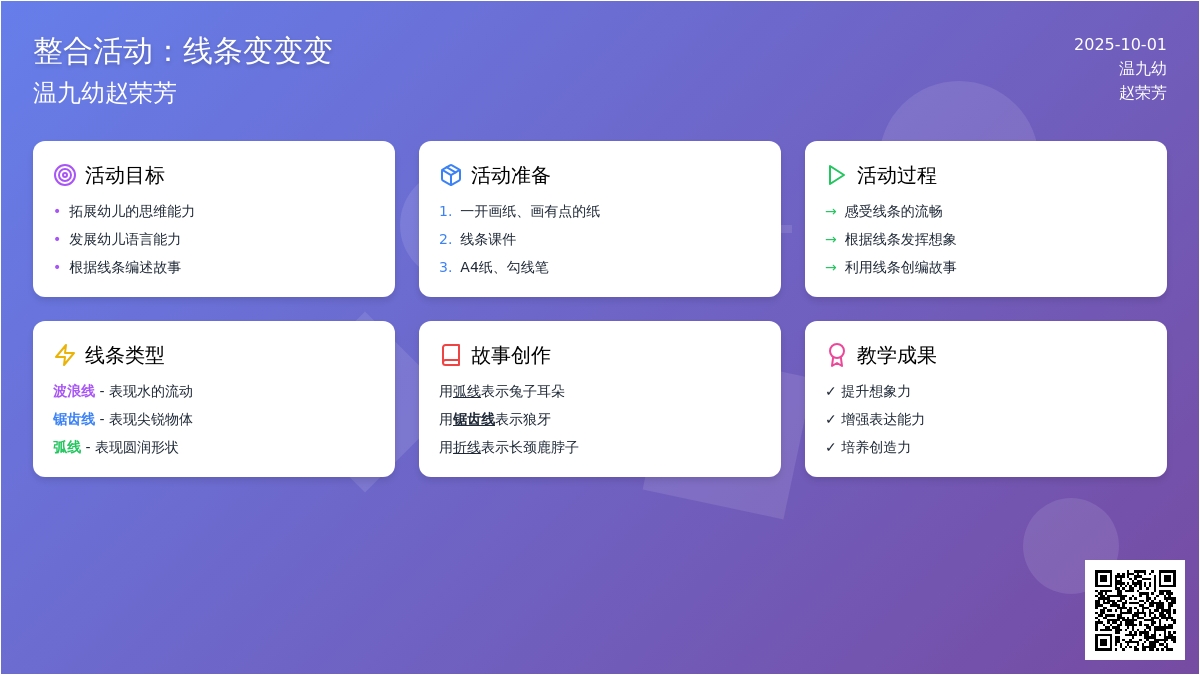
Task: Click the book icon beside 故事创作
Action: (451, 355)
